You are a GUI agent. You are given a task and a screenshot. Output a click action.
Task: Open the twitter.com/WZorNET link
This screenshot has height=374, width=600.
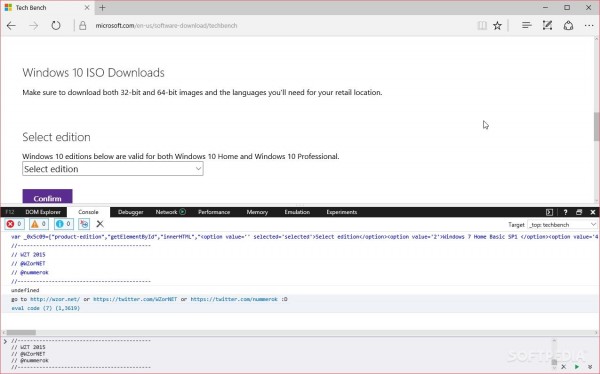(135, 299)
